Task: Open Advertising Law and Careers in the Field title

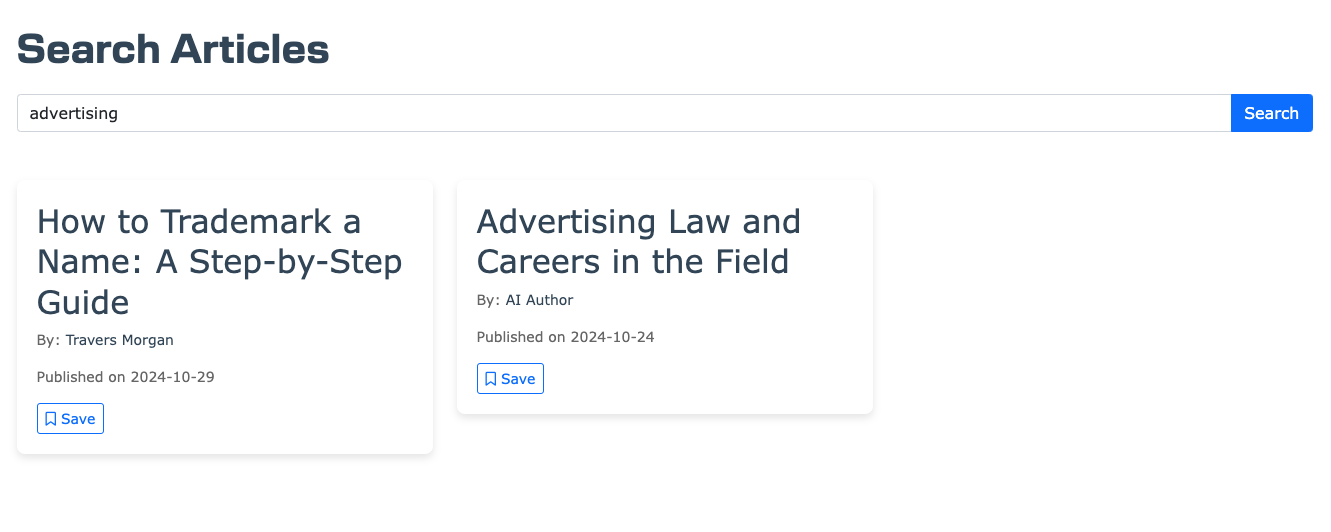Action: click(x=639, y=241)
